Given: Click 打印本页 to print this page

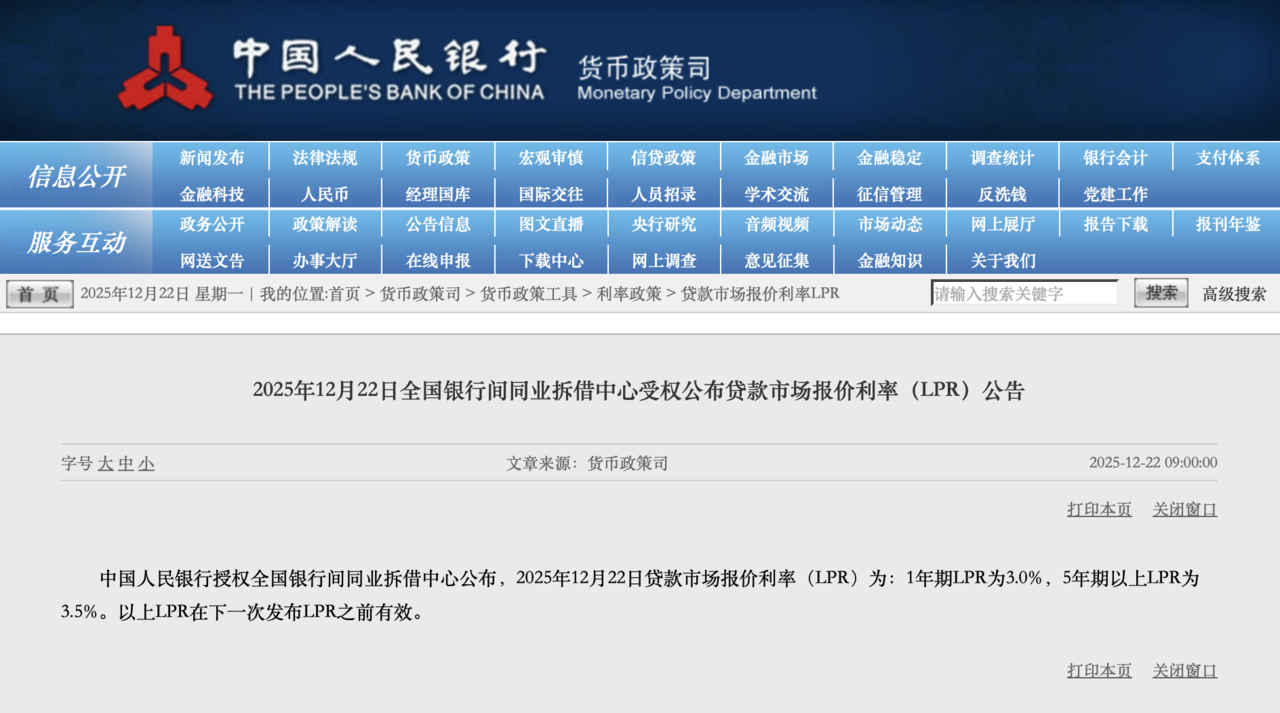Looking at the screenshot, I should point(1098,509).
